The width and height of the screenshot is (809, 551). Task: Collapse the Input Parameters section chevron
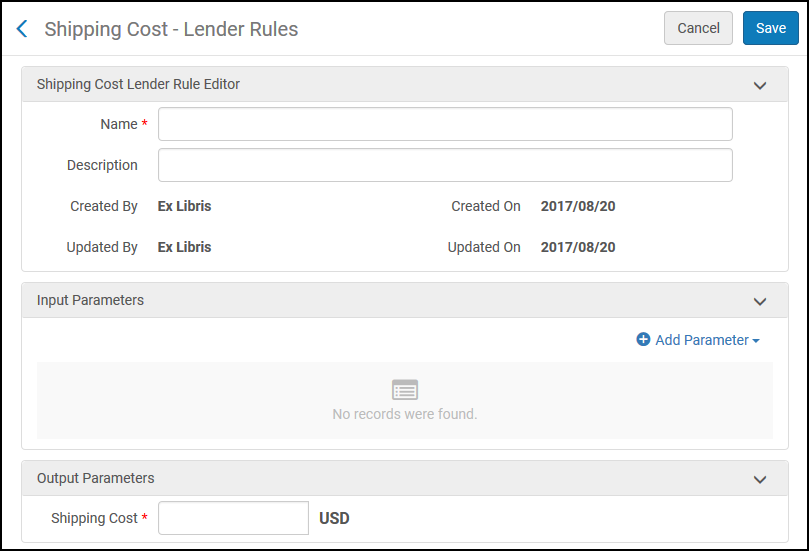(x=759, y=301)
